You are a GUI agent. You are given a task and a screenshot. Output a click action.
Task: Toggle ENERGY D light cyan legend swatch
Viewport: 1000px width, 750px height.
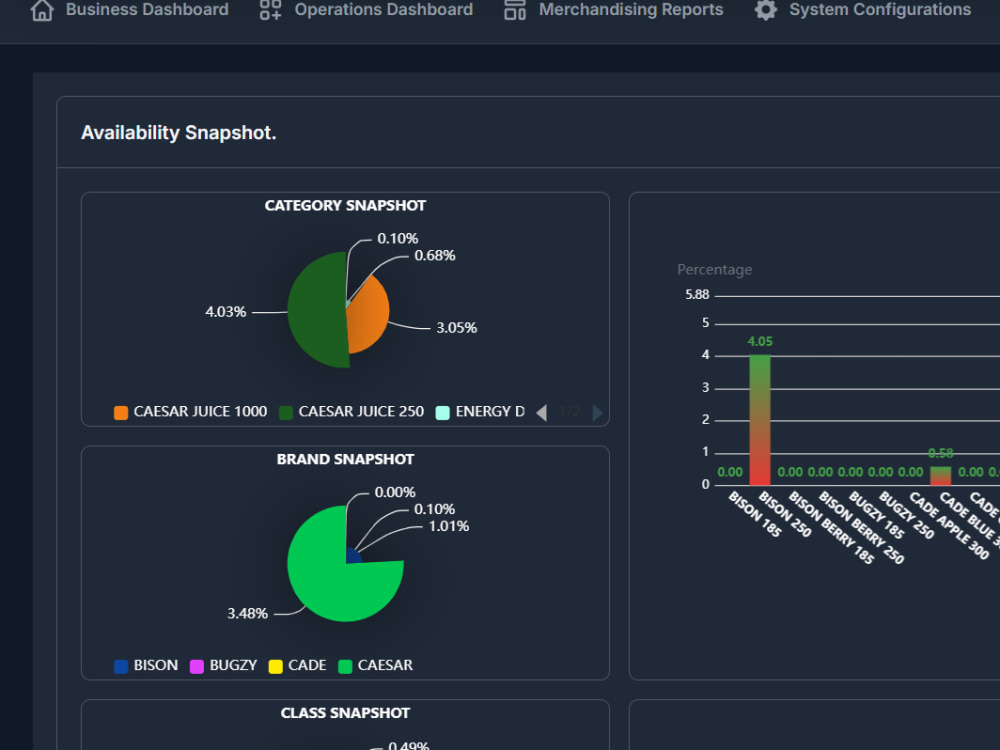click(x=443, y=413)
